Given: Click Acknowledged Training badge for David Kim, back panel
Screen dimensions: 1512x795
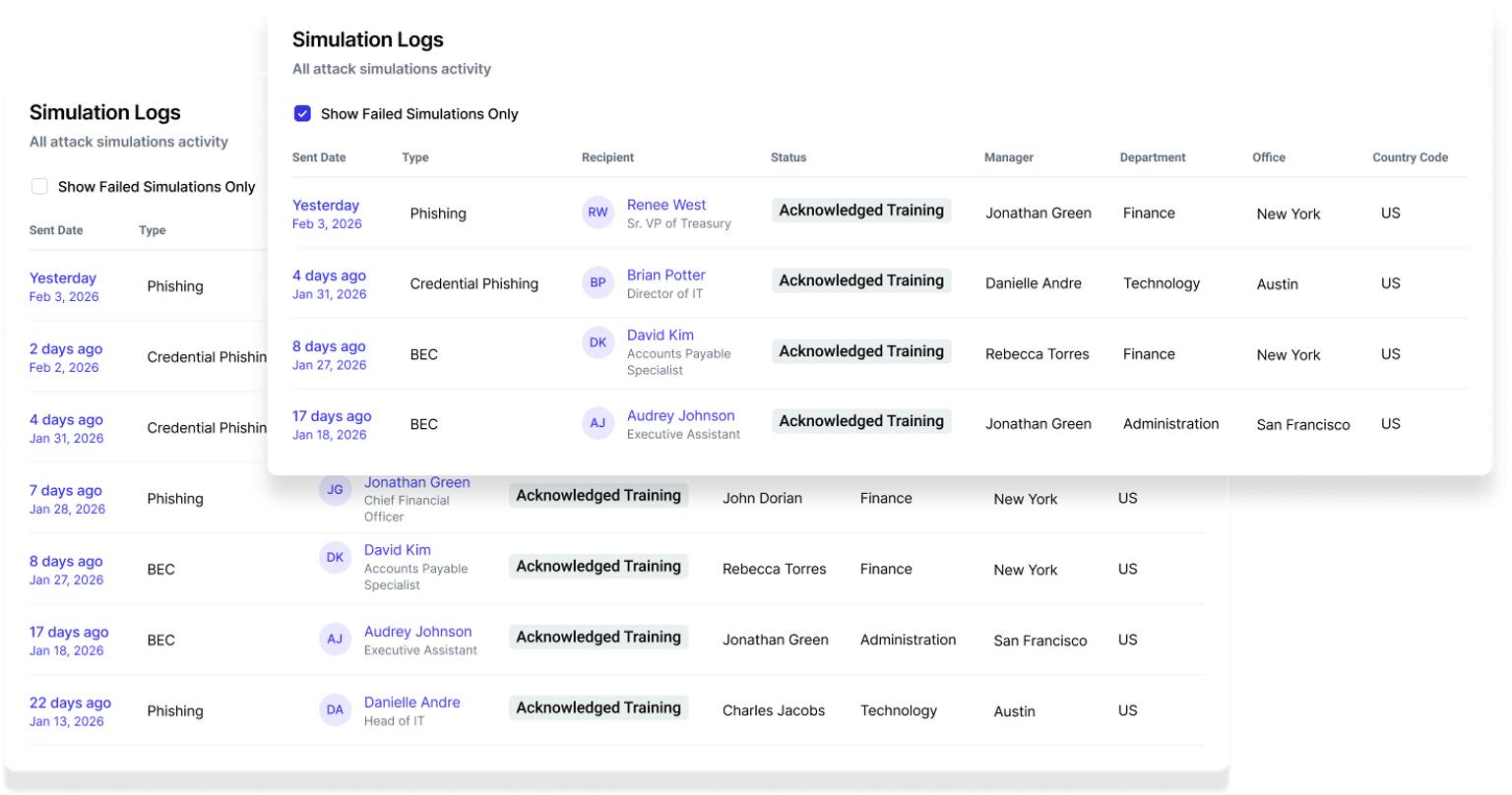Looking at the screenshot, I should pos(598,566).
